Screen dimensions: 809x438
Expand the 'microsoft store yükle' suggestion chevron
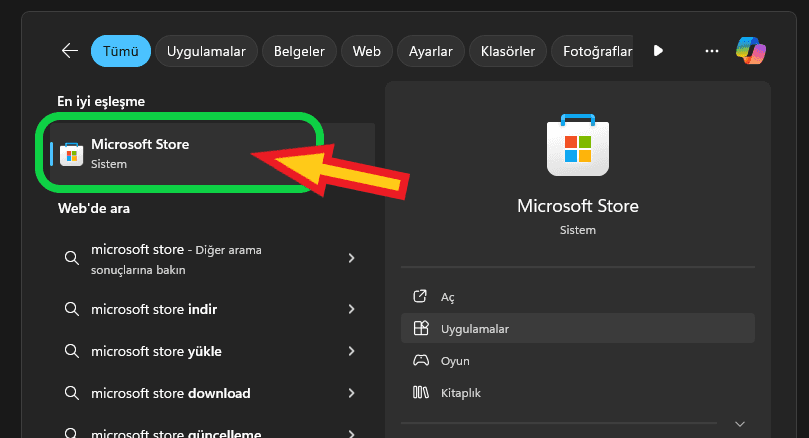pyautogui.click(x=351, y=351)
